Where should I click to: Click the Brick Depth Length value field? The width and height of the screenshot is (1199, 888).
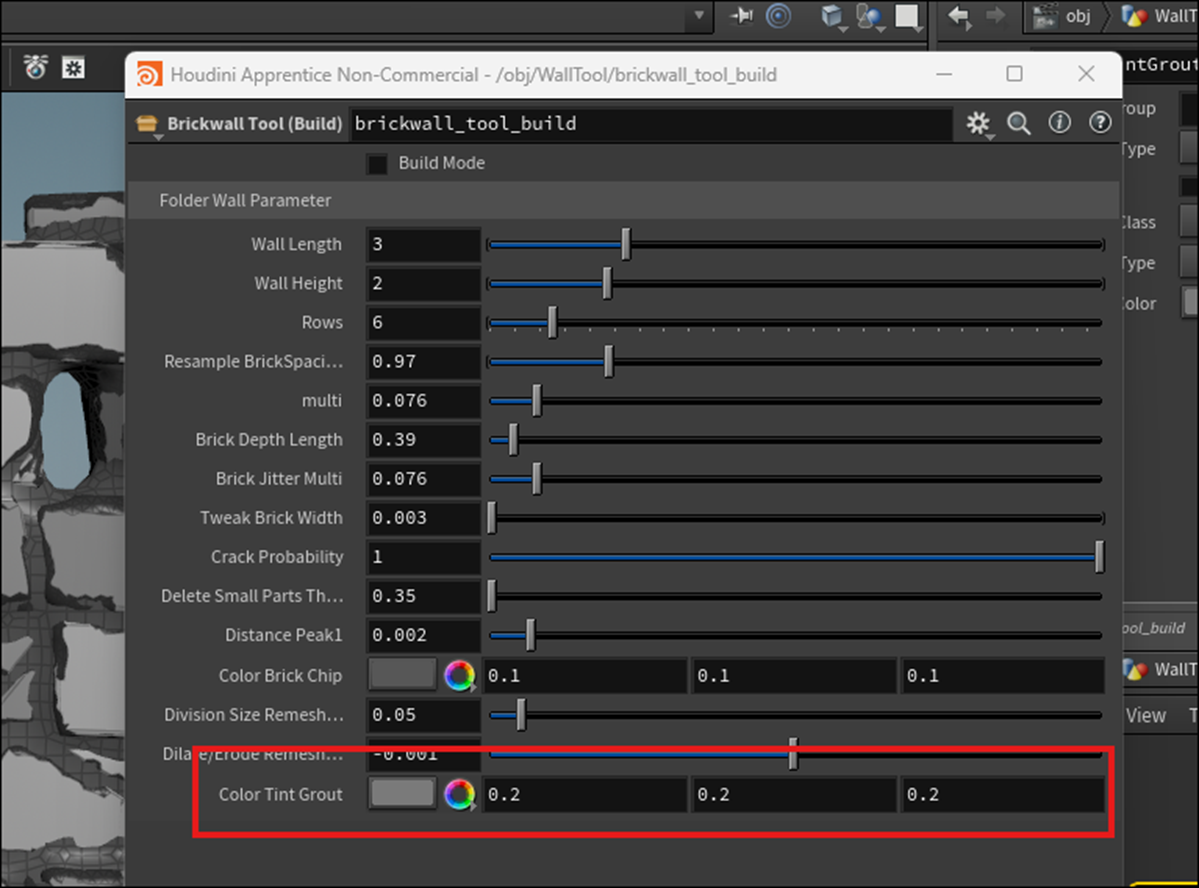pos(424,440)
